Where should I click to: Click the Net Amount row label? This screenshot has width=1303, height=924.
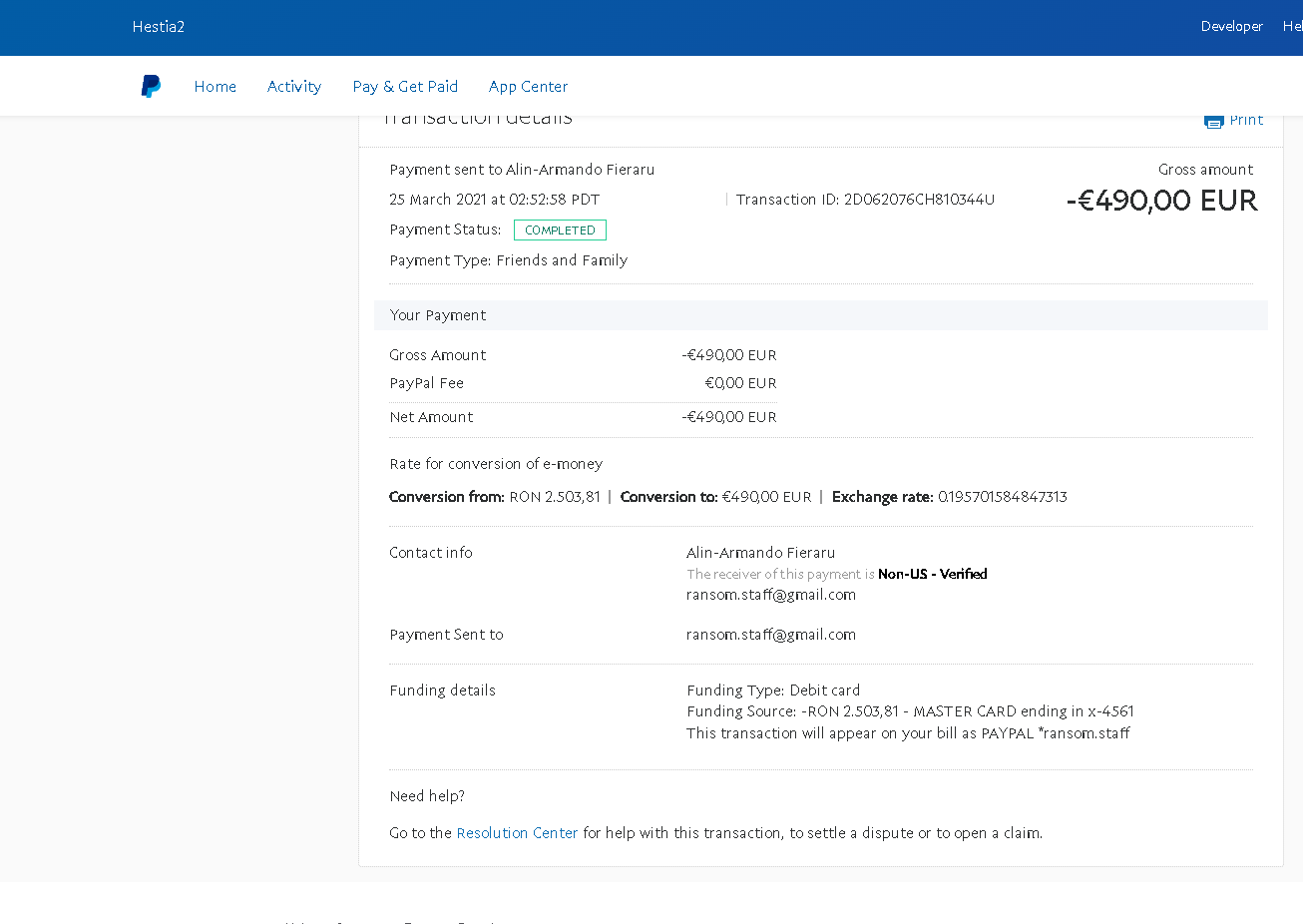click(431, 417)
